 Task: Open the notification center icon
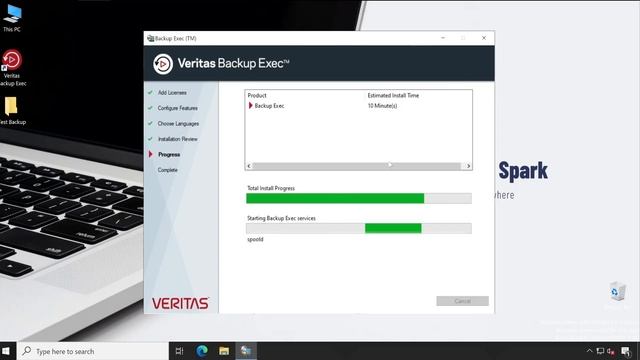(626, 351)
